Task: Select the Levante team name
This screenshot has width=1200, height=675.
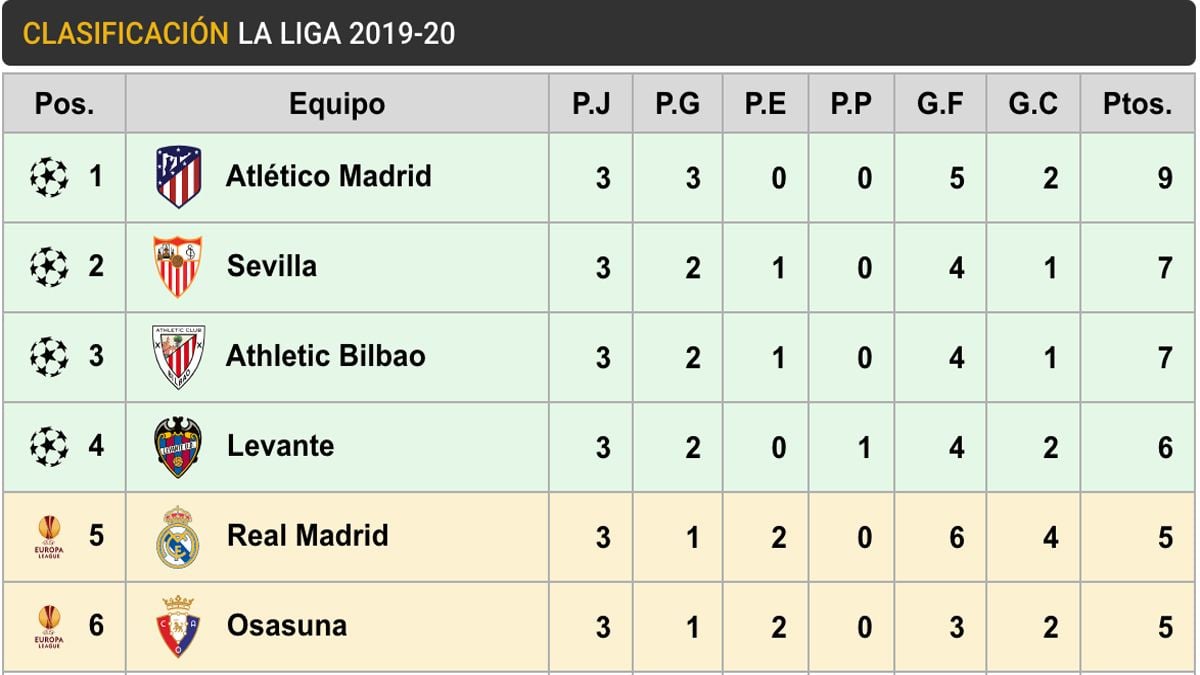Action: point(280,446)
